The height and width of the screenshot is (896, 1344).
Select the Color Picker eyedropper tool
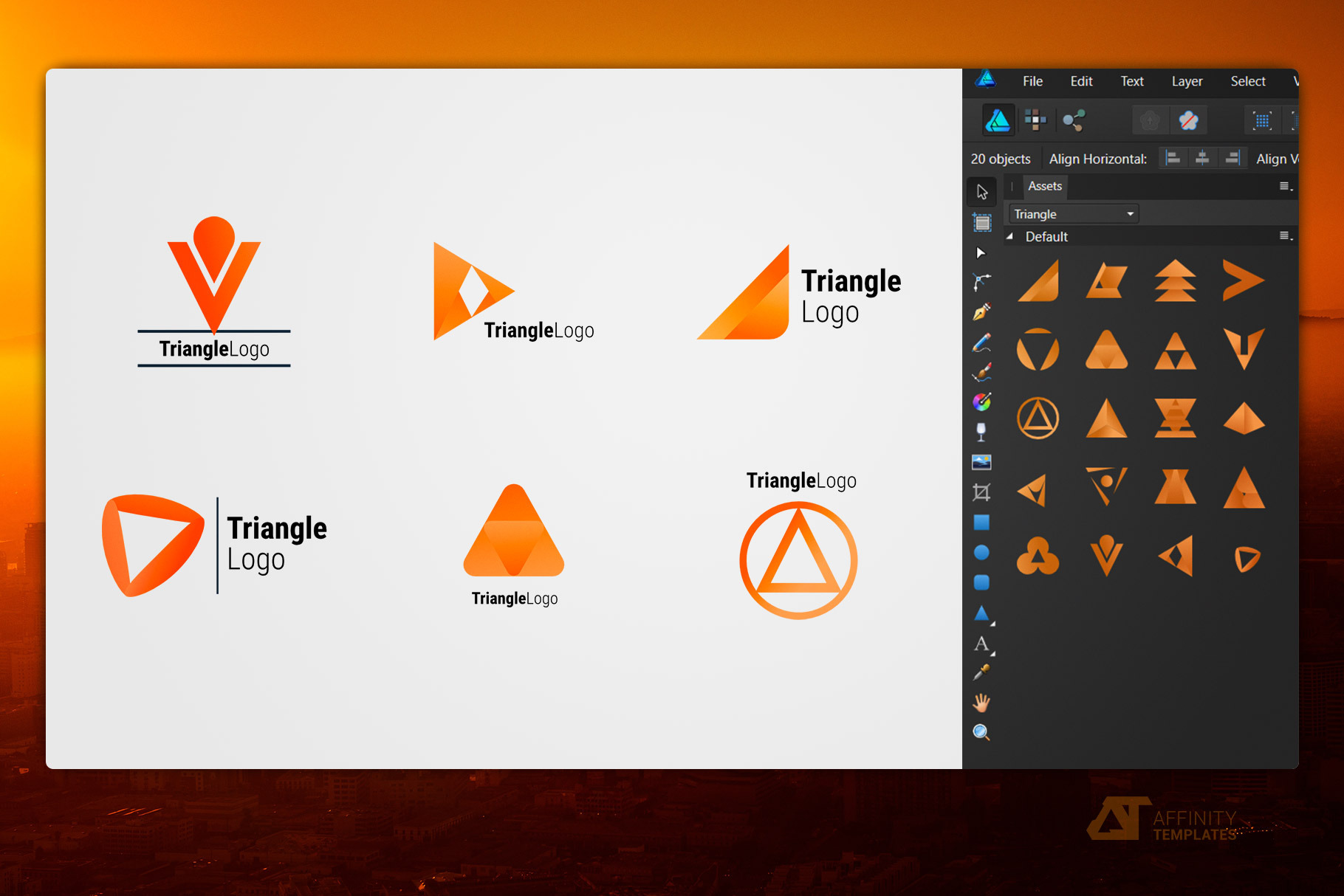click(x=981, y=672)
